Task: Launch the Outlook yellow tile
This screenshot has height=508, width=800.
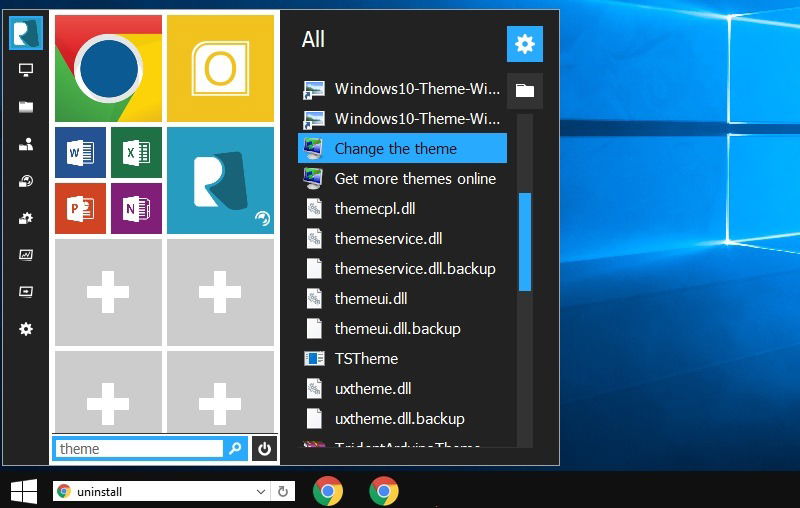Action: (x=220, y=68)
